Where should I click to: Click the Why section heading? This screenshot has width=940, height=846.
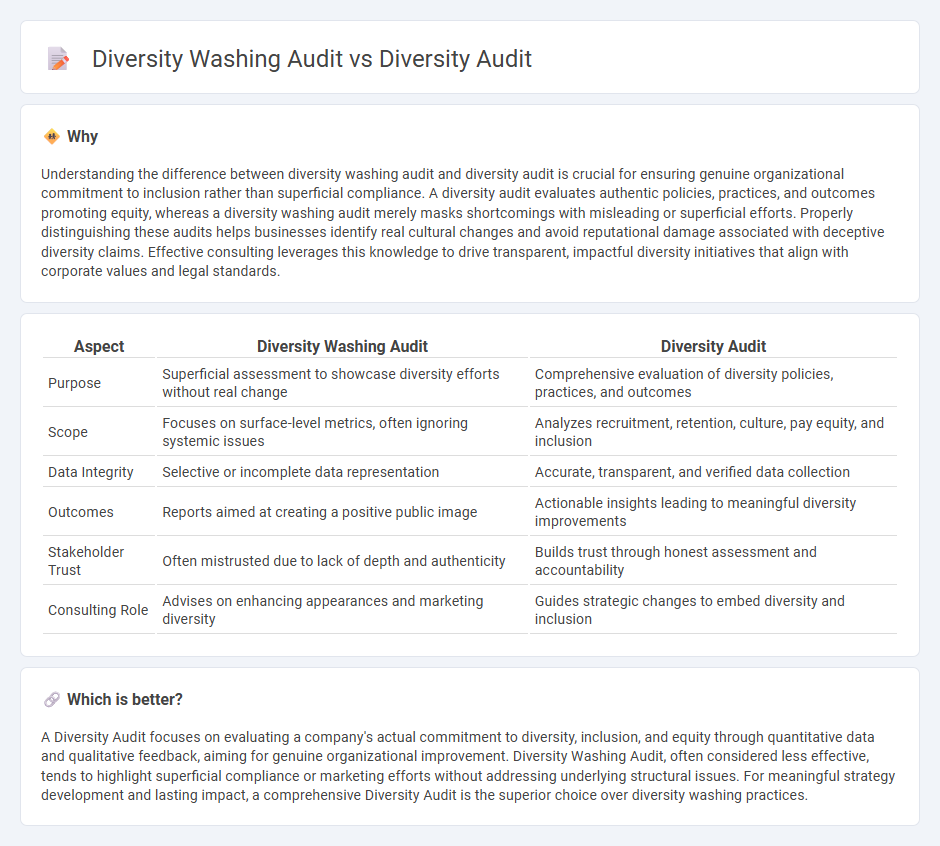(82, 137)
